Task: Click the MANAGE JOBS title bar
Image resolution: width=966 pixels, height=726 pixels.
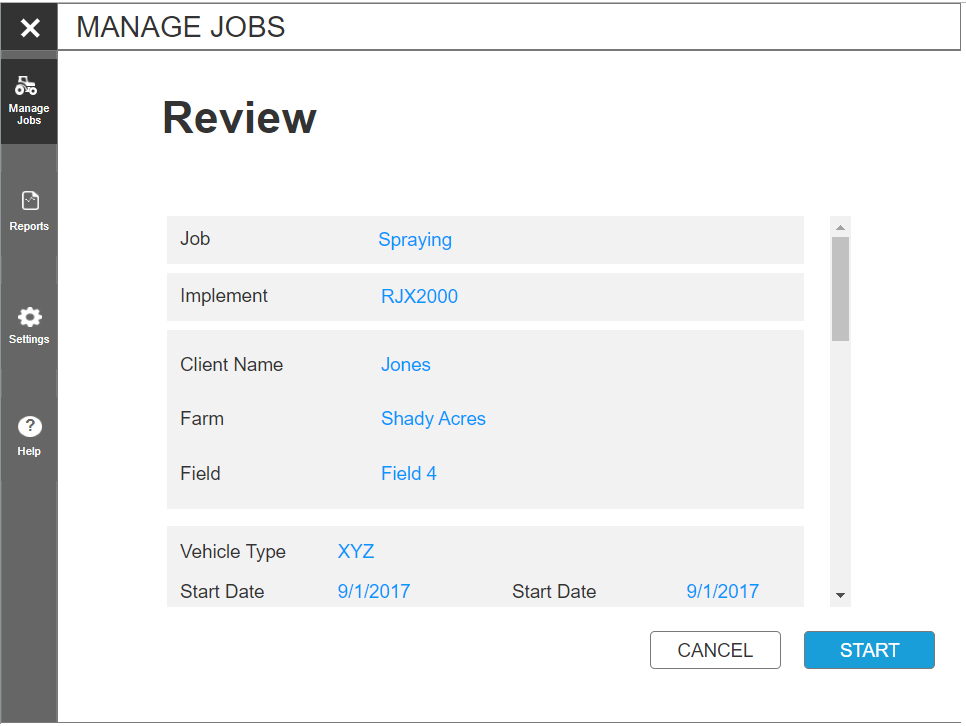Action: pos(508,28)
